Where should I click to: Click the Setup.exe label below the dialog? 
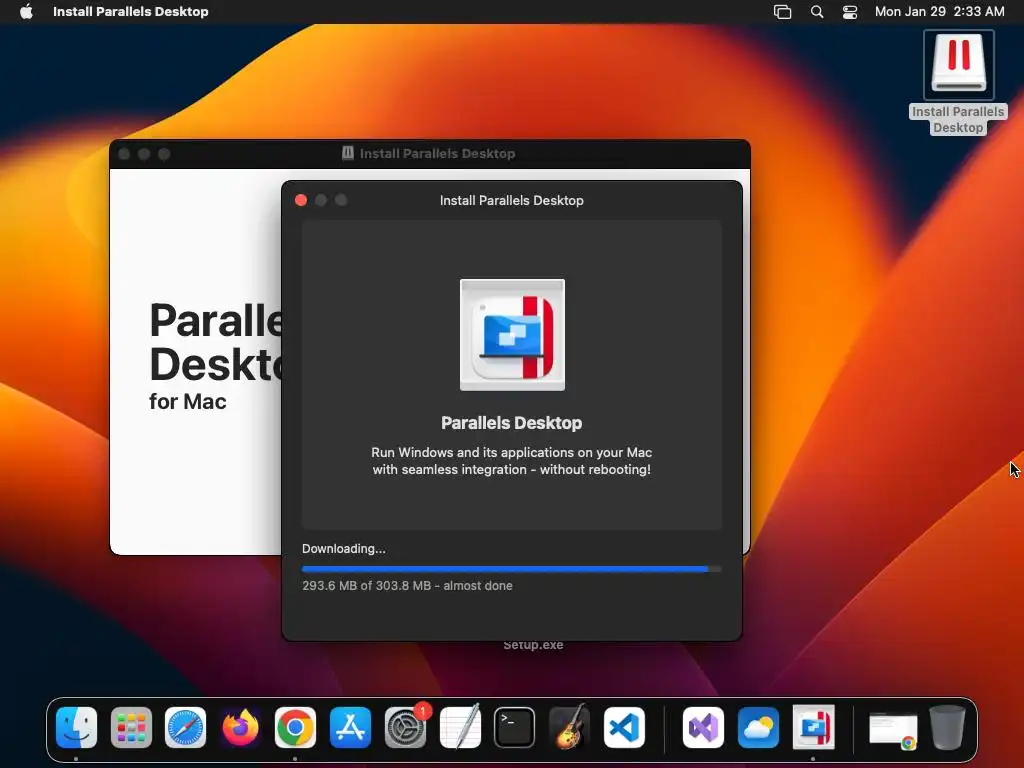pyautogui.click(x=533, y=645)
